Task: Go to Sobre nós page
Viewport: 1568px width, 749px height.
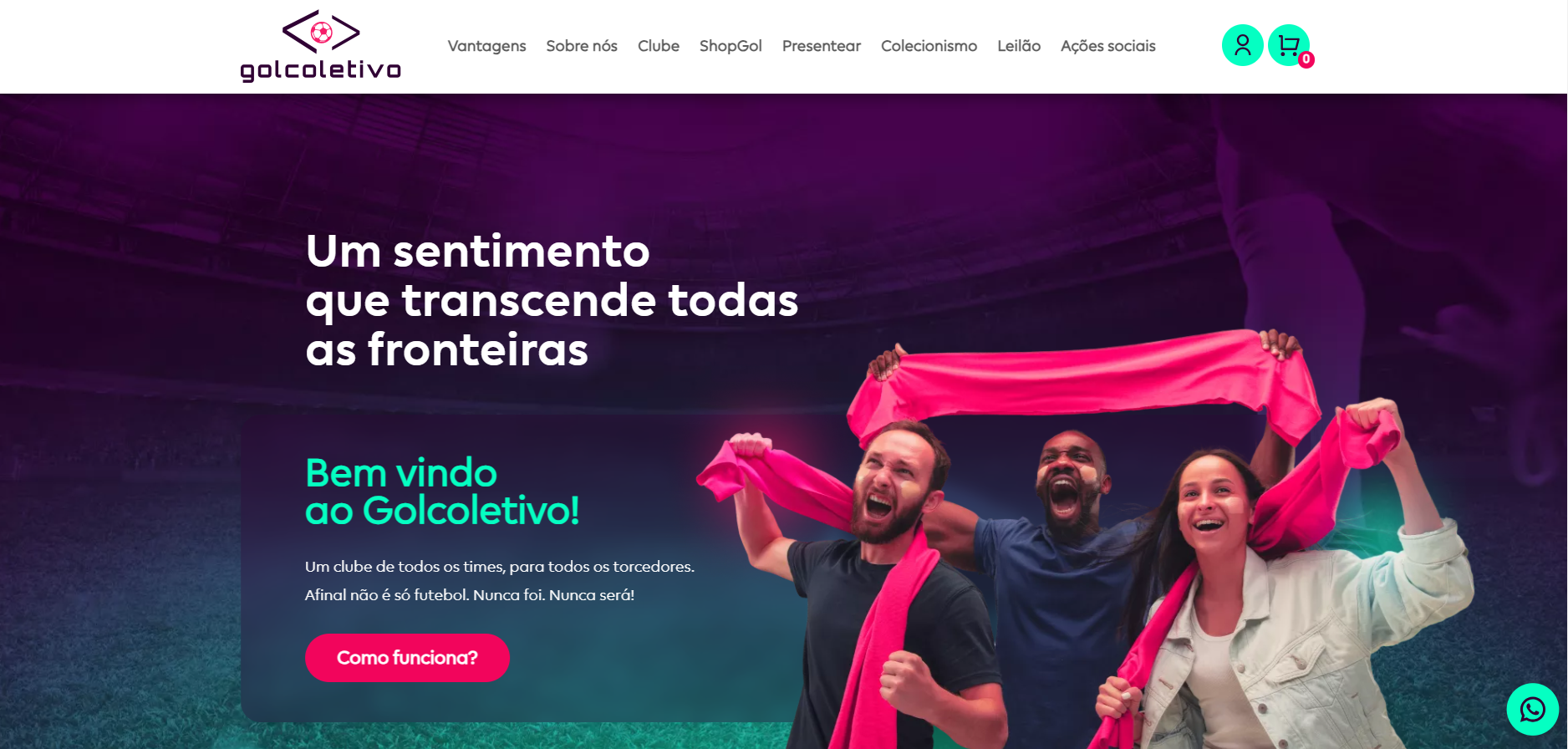Action: pos(582,46)
